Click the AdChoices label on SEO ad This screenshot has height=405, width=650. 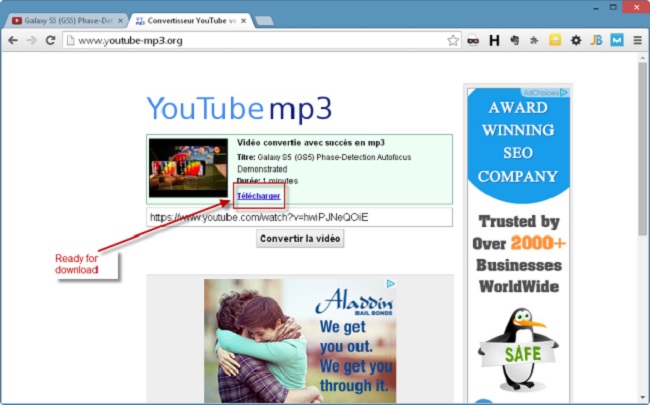(544, 93)
